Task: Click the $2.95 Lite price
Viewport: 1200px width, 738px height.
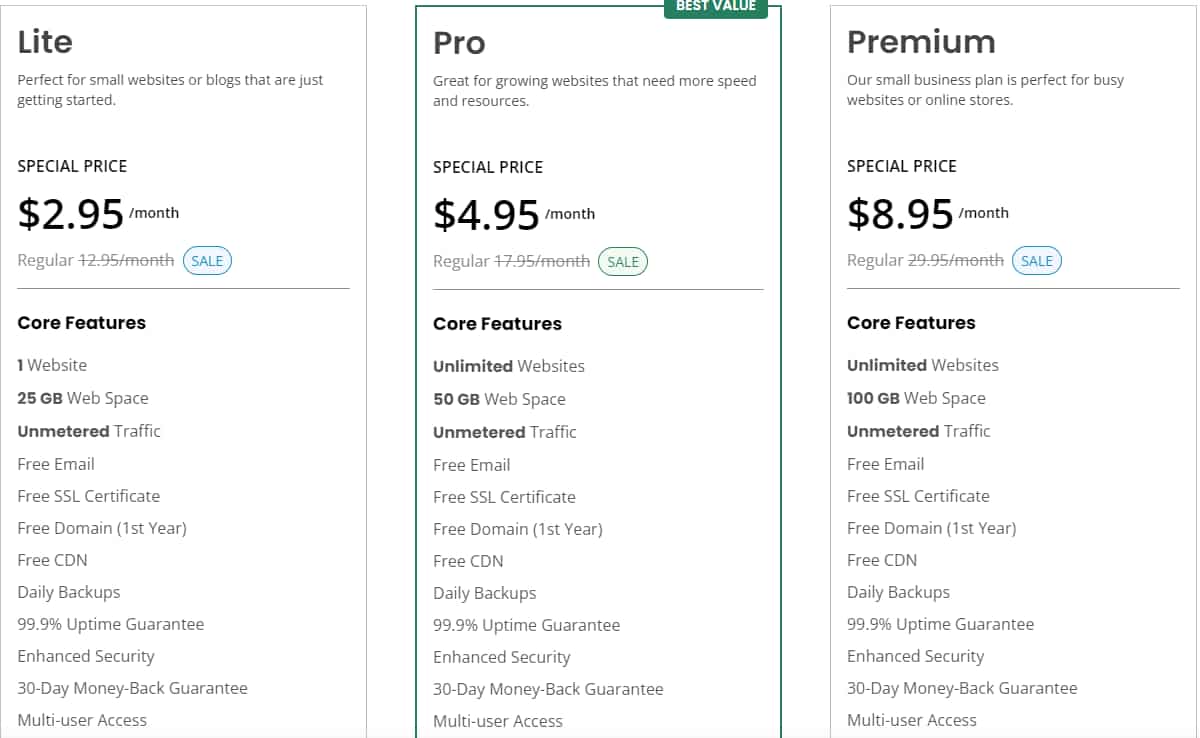Action: point(70,214)
